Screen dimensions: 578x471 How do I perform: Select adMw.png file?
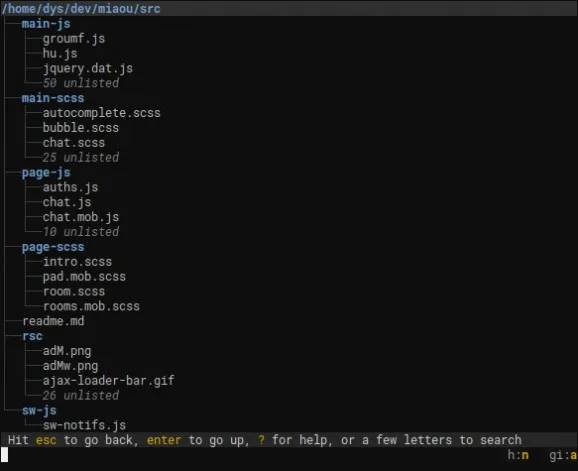70,366
